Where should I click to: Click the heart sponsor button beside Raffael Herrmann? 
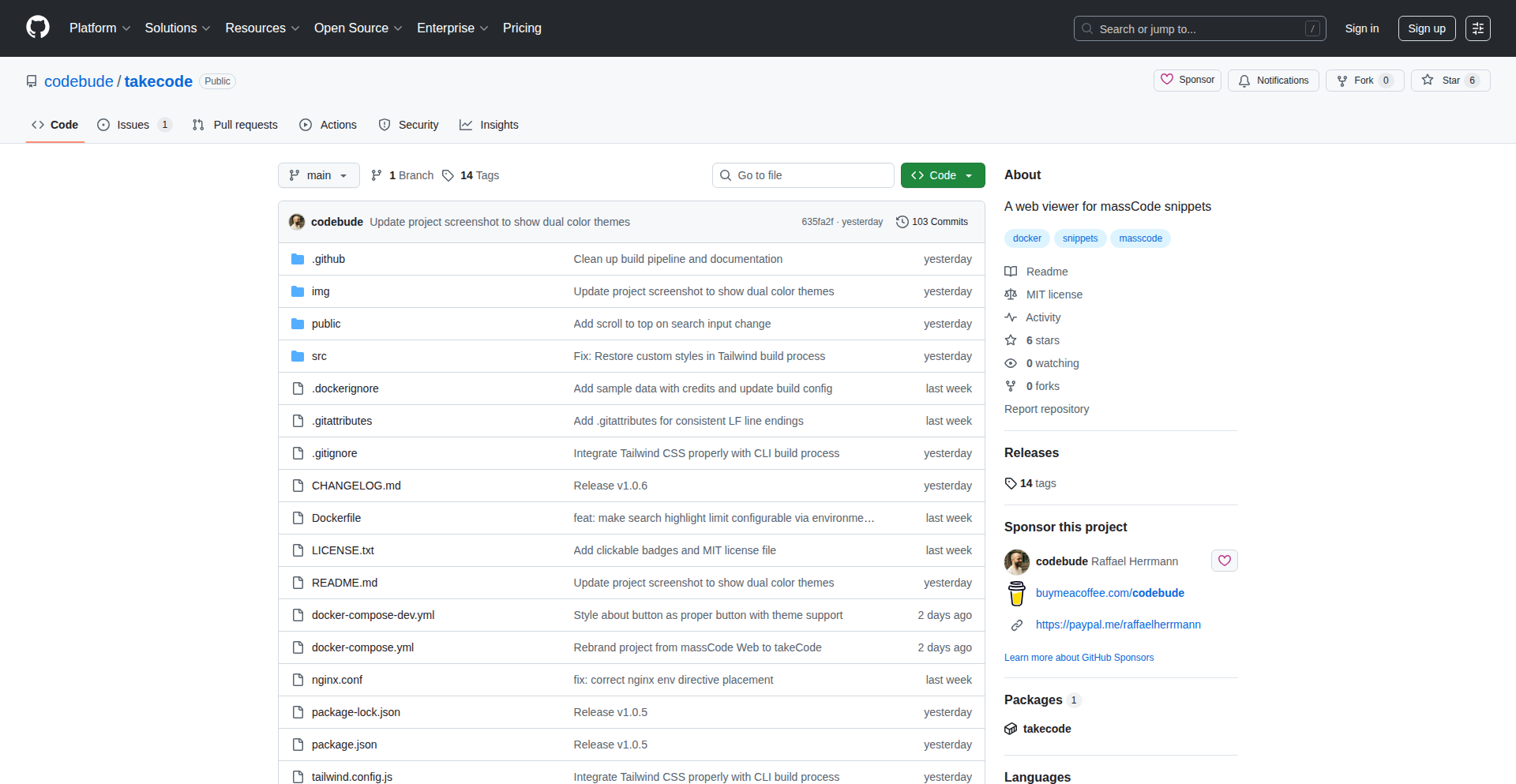1225,561
